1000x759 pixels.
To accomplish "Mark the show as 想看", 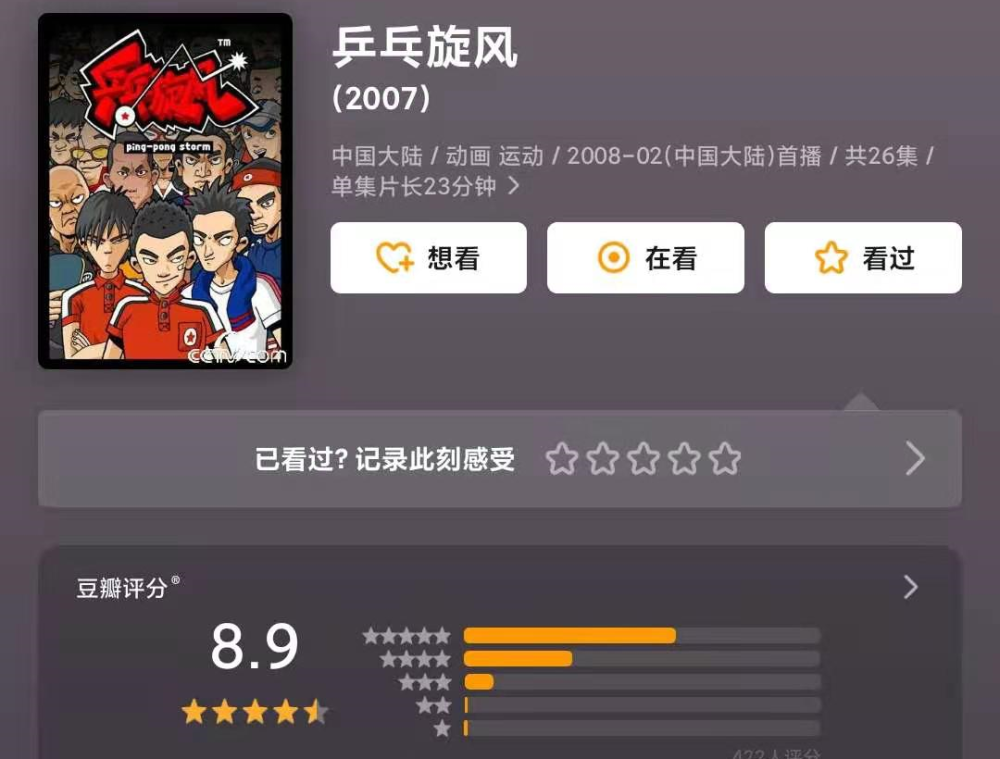I will click(429, 258).
